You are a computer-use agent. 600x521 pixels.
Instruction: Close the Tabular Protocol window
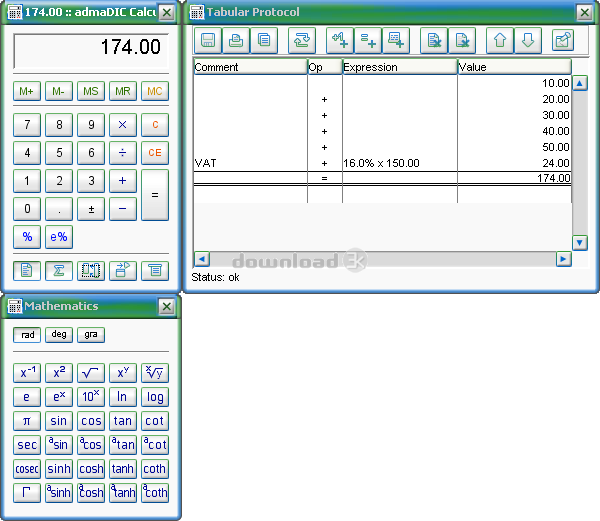(585, 13)
